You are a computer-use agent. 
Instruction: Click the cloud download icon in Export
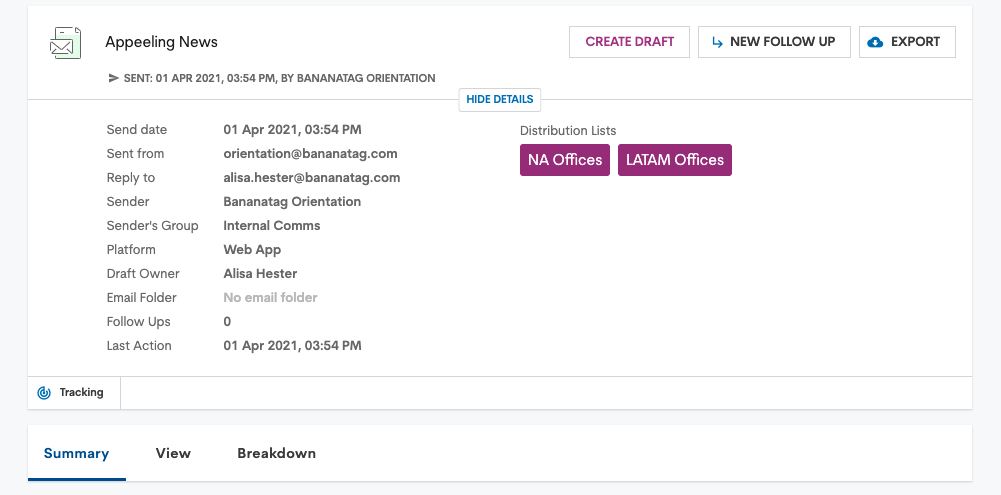pyautogui.click(x=876, y=42)
